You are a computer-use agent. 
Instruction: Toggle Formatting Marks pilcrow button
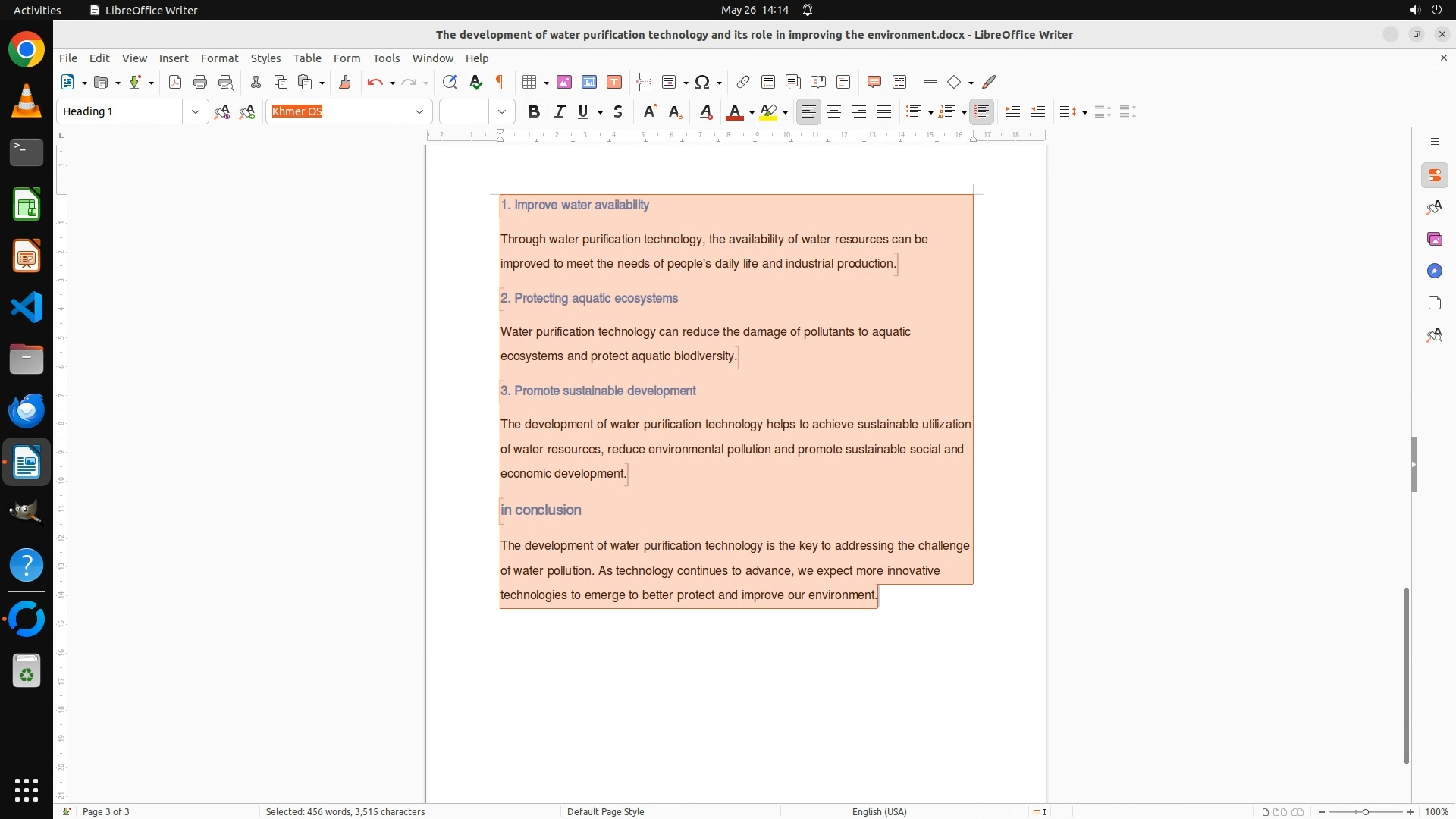(500, 82)
